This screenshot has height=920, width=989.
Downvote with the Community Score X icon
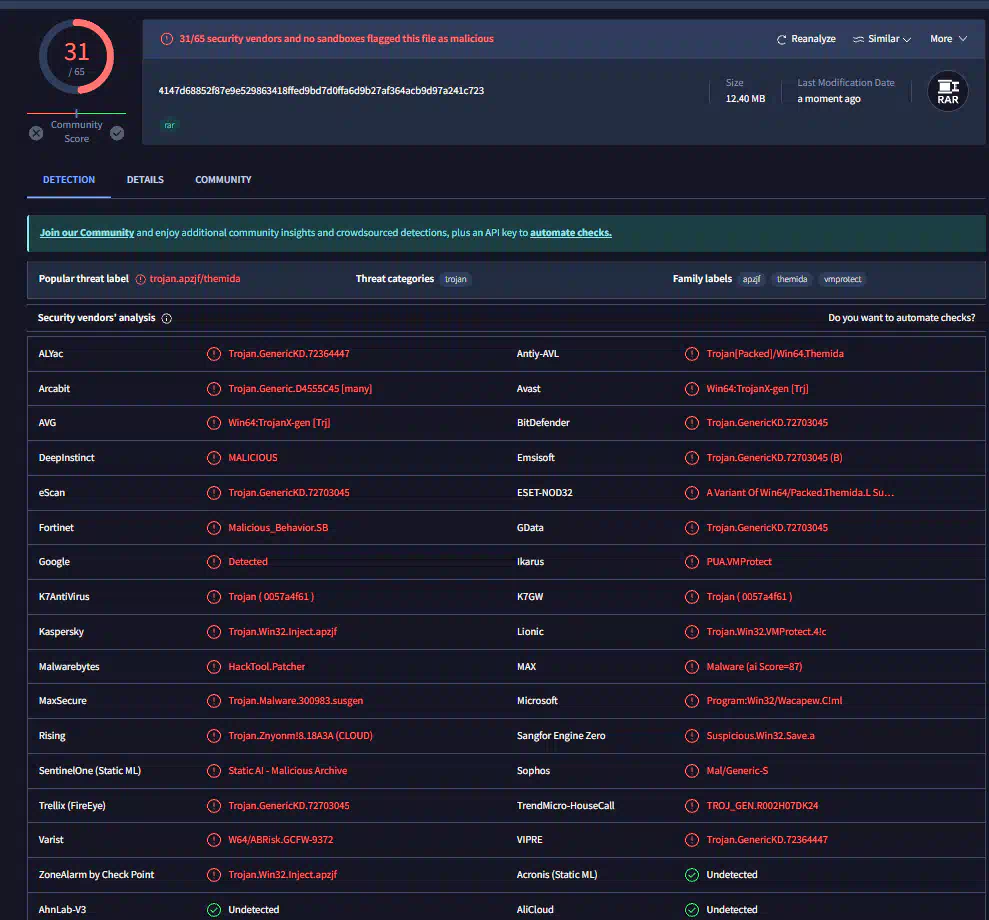(x=36, y=133)
